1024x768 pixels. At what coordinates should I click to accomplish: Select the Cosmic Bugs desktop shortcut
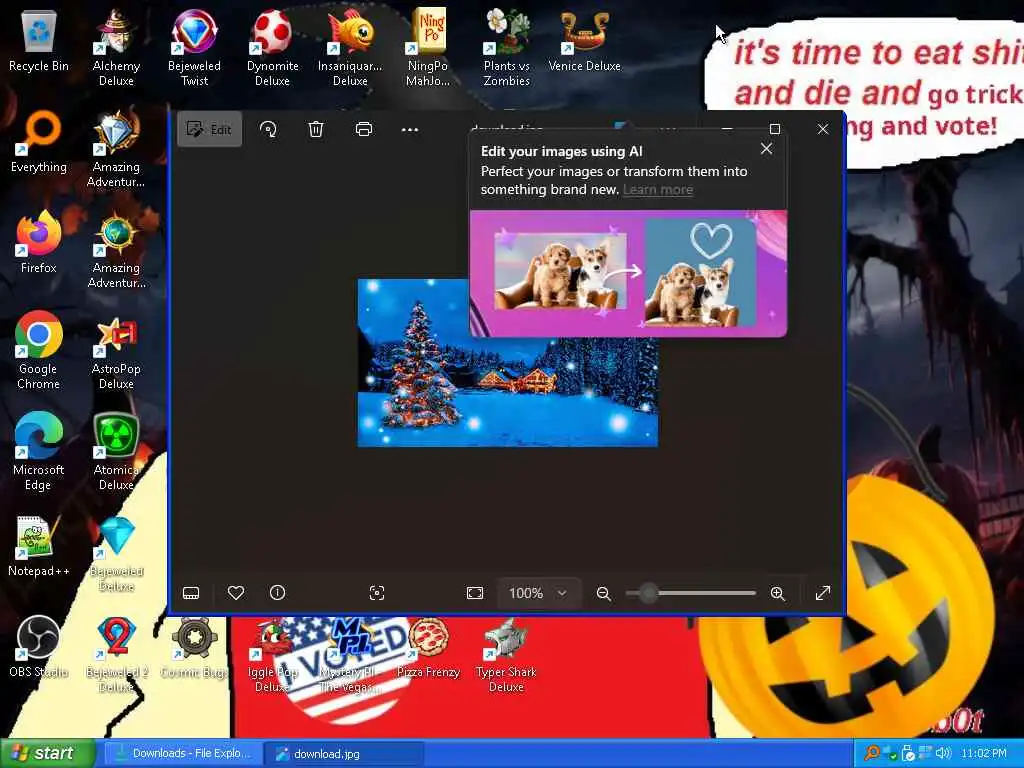(194, 647)
